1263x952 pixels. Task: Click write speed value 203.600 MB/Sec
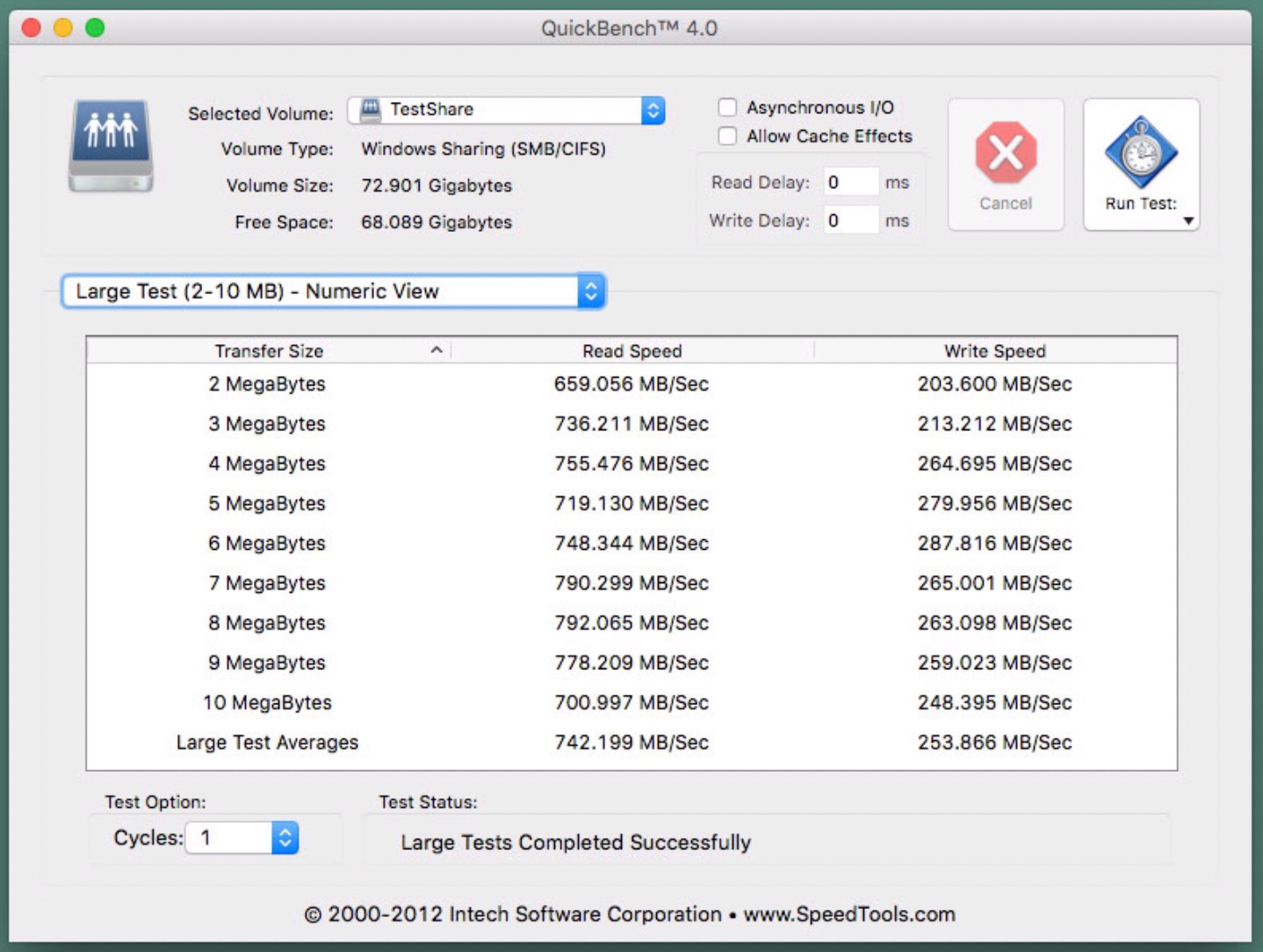pyautogui.click(x=995, y=384)
